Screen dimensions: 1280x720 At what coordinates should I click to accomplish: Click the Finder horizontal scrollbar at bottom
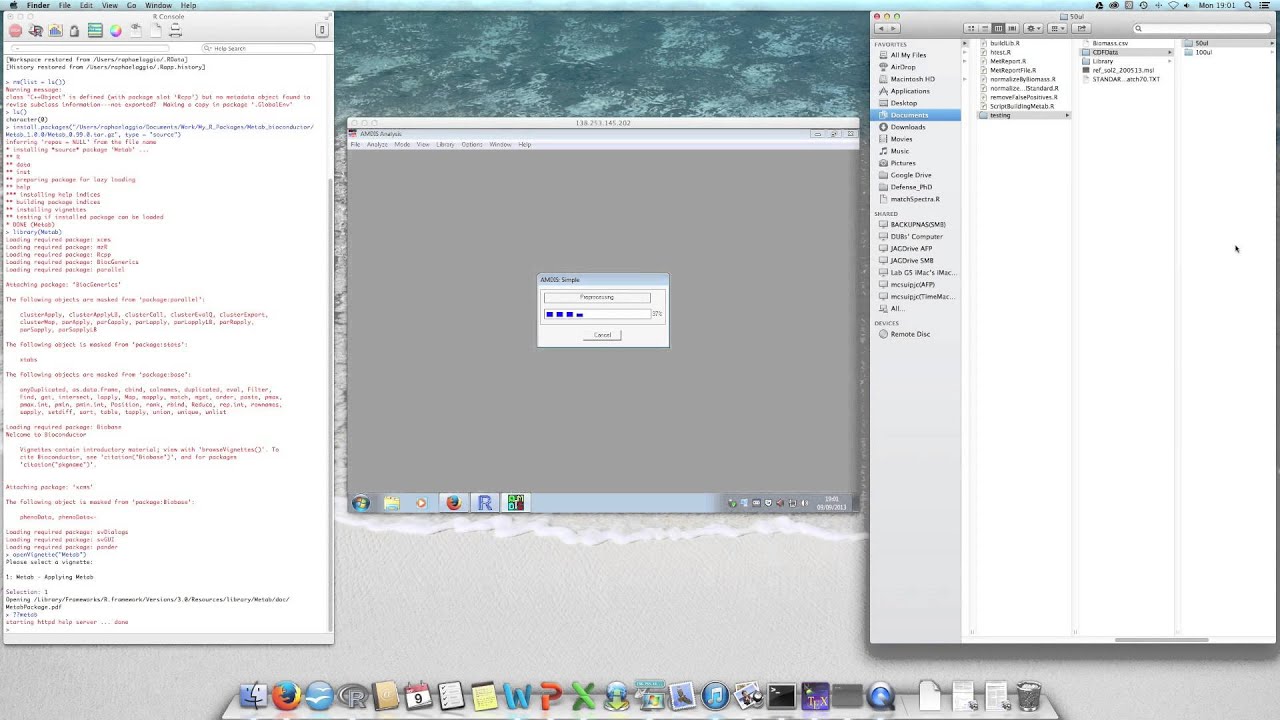(1162, 640)
